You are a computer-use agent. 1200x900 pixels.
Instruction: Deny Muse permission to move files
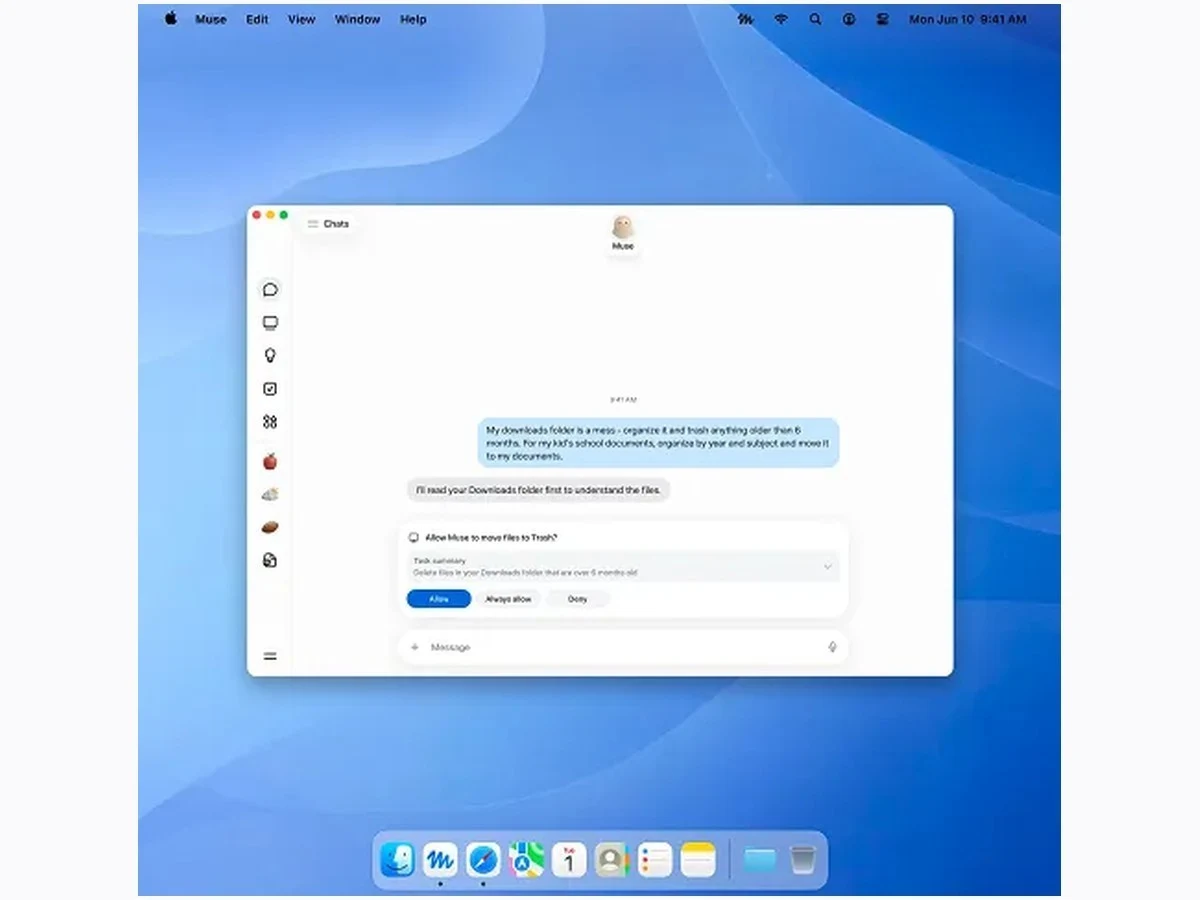pos(578,599)
